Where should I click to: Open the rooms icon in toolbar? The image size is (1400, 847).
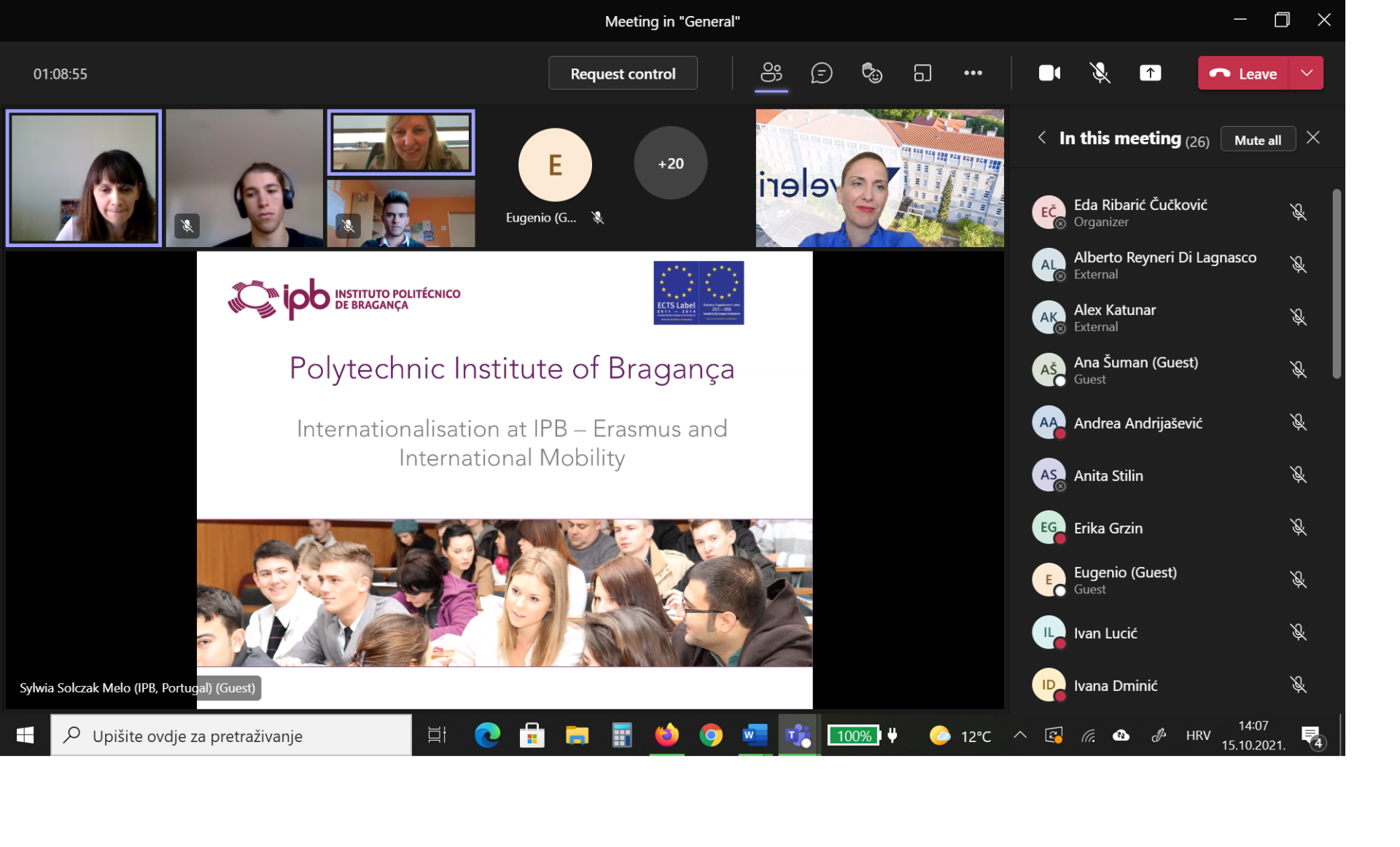pyautogui.click(x=922, y=73)
